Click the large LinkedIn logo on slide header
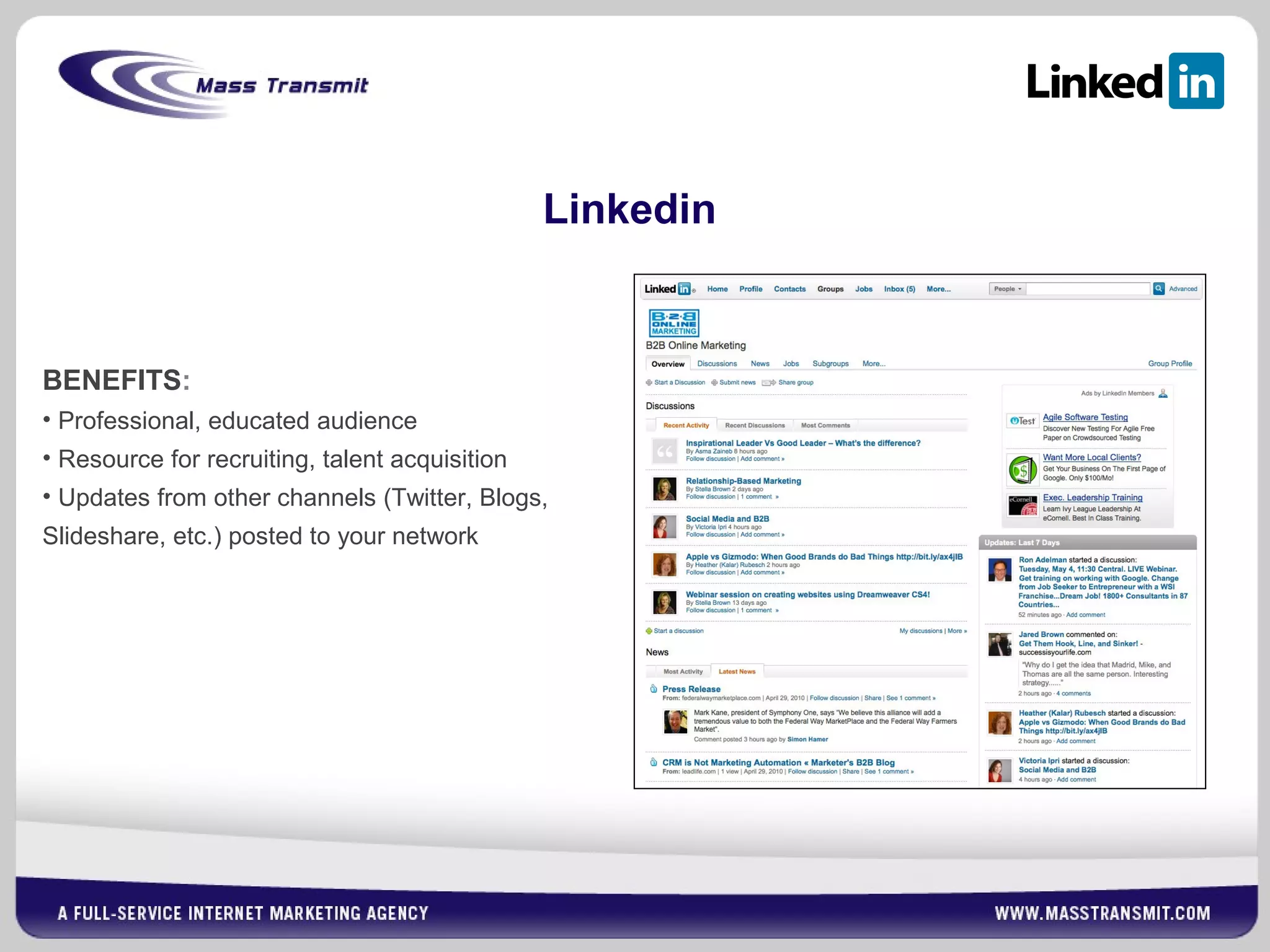Screen dimensions: 1270x952 pos(1125,81)
